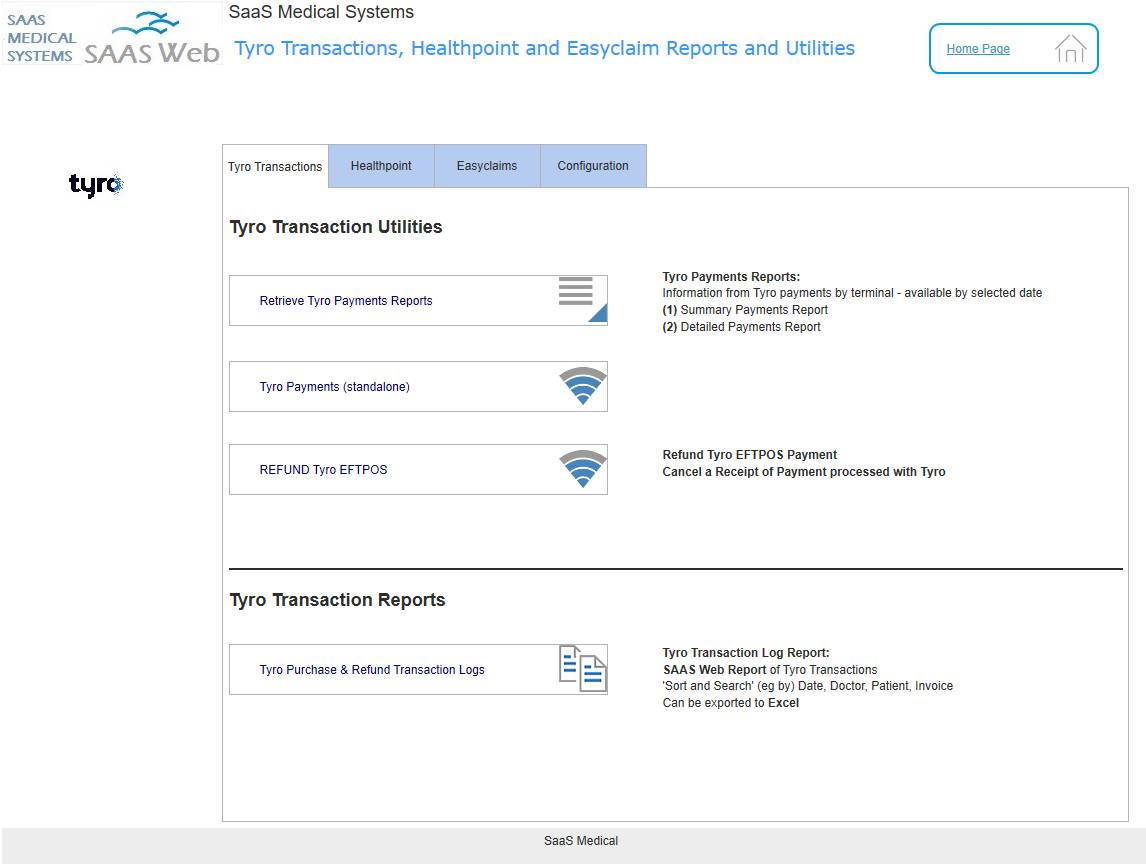Click the 'SAAS Web Report of Tyro Transactions' line

770,669
